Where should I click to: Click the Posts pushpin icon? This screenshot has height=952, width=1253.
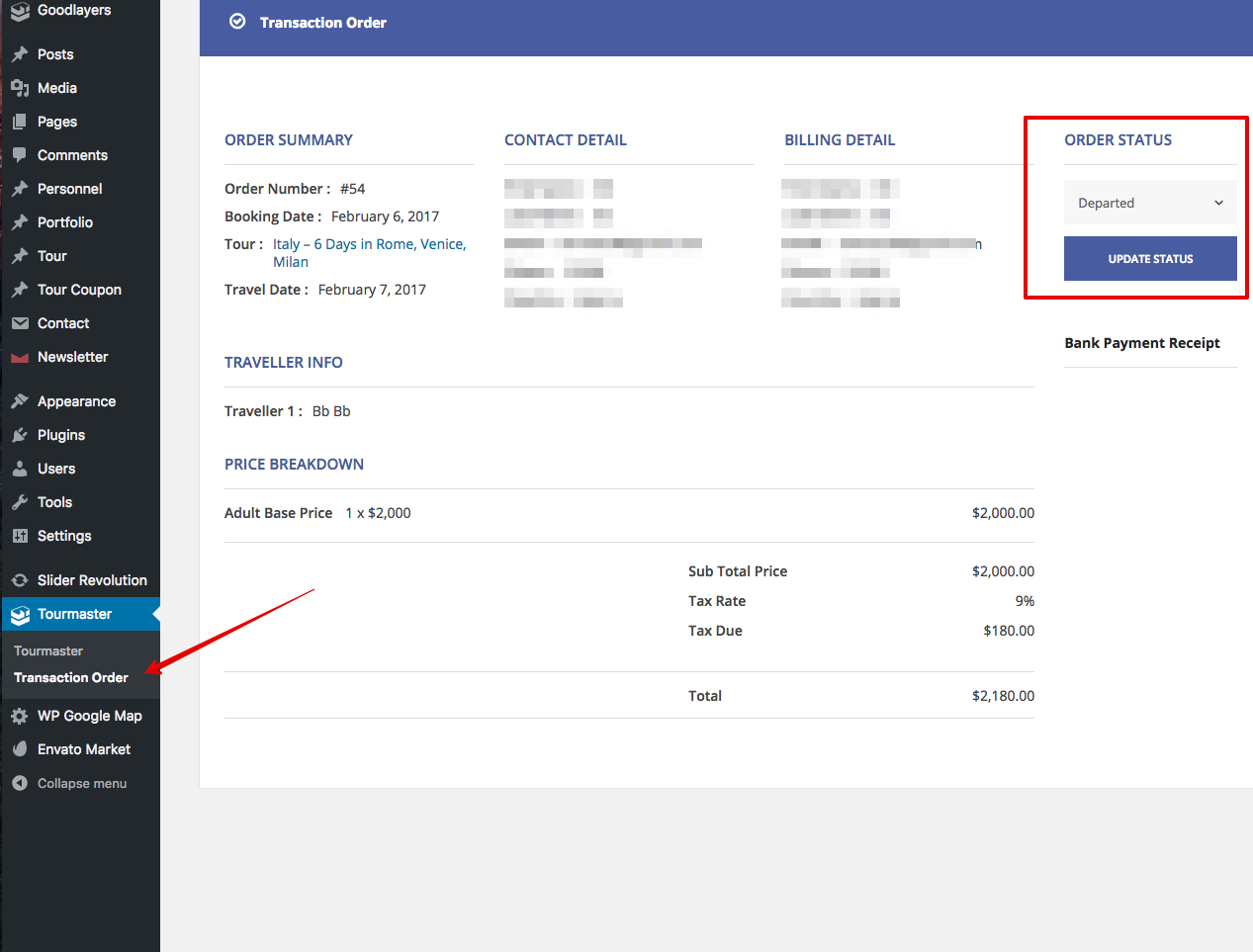[x=20, y=54]
